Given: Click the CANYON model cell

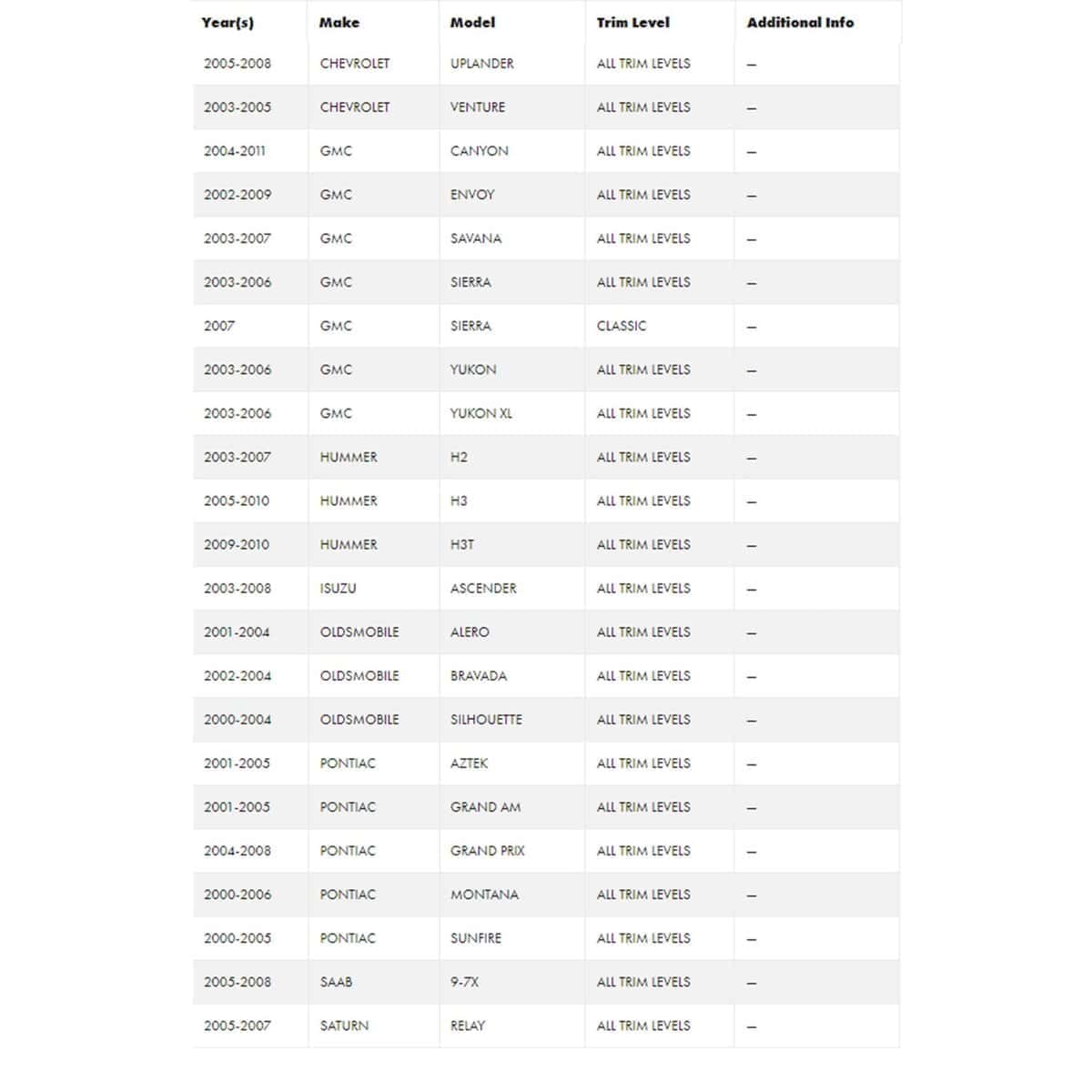Looking at the screenshot, I should click(x=479, y=151).
